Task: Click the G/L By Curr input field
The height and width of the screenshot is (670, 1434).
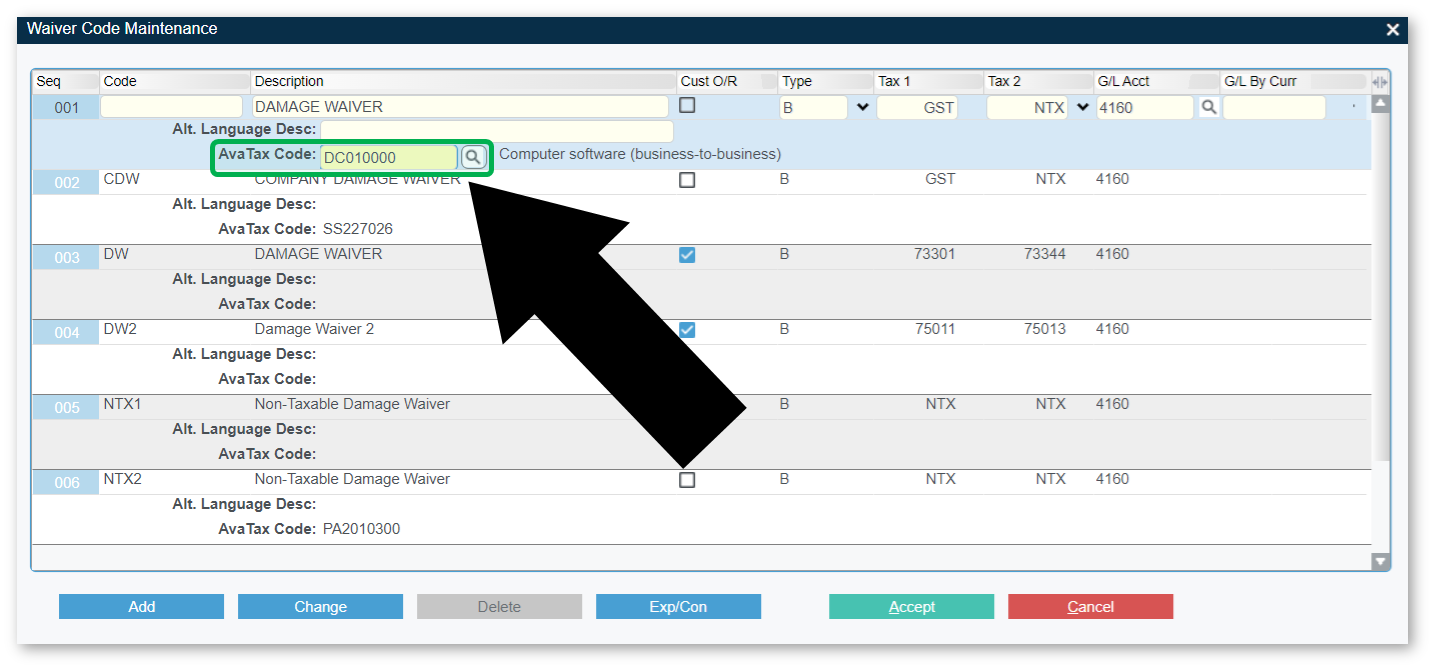Action: tap(1274, 107)
